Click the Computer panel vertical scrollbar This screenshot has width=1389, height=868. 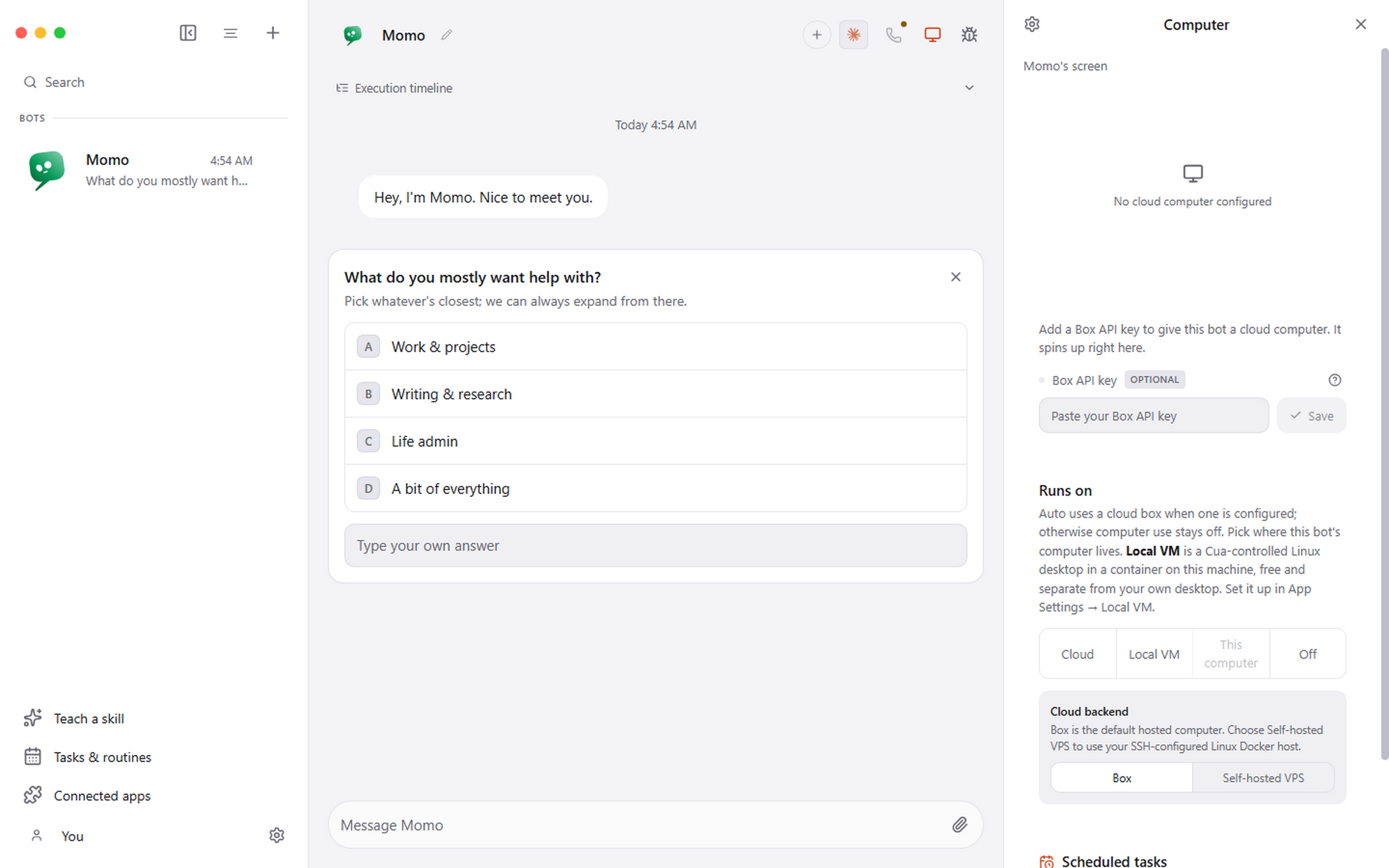point(1384,405)
